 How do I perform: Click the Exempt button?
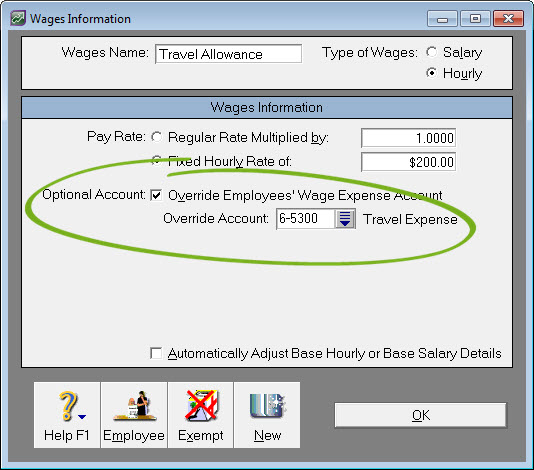click(201, 415)
